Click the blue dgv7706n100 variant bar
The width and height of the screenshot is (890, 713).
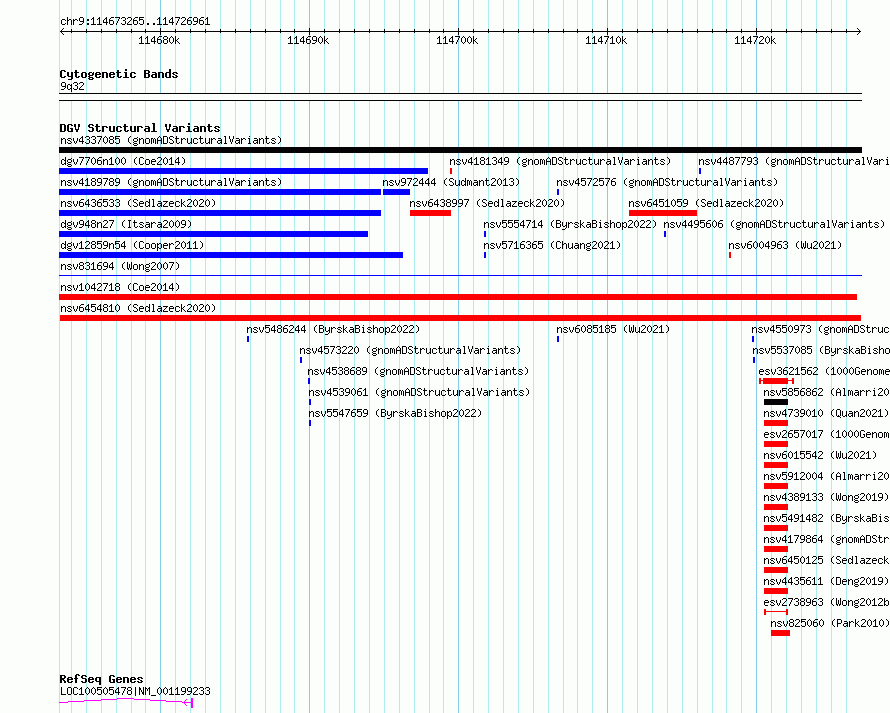(244, 171)
